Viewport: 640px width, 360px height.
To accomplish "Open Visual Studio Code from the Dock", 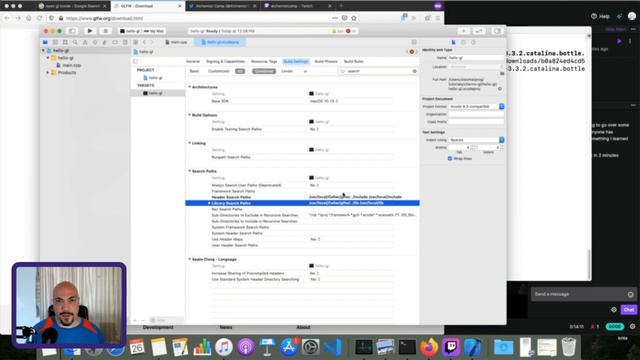I will pyautogui.click(x=333, y=347).
